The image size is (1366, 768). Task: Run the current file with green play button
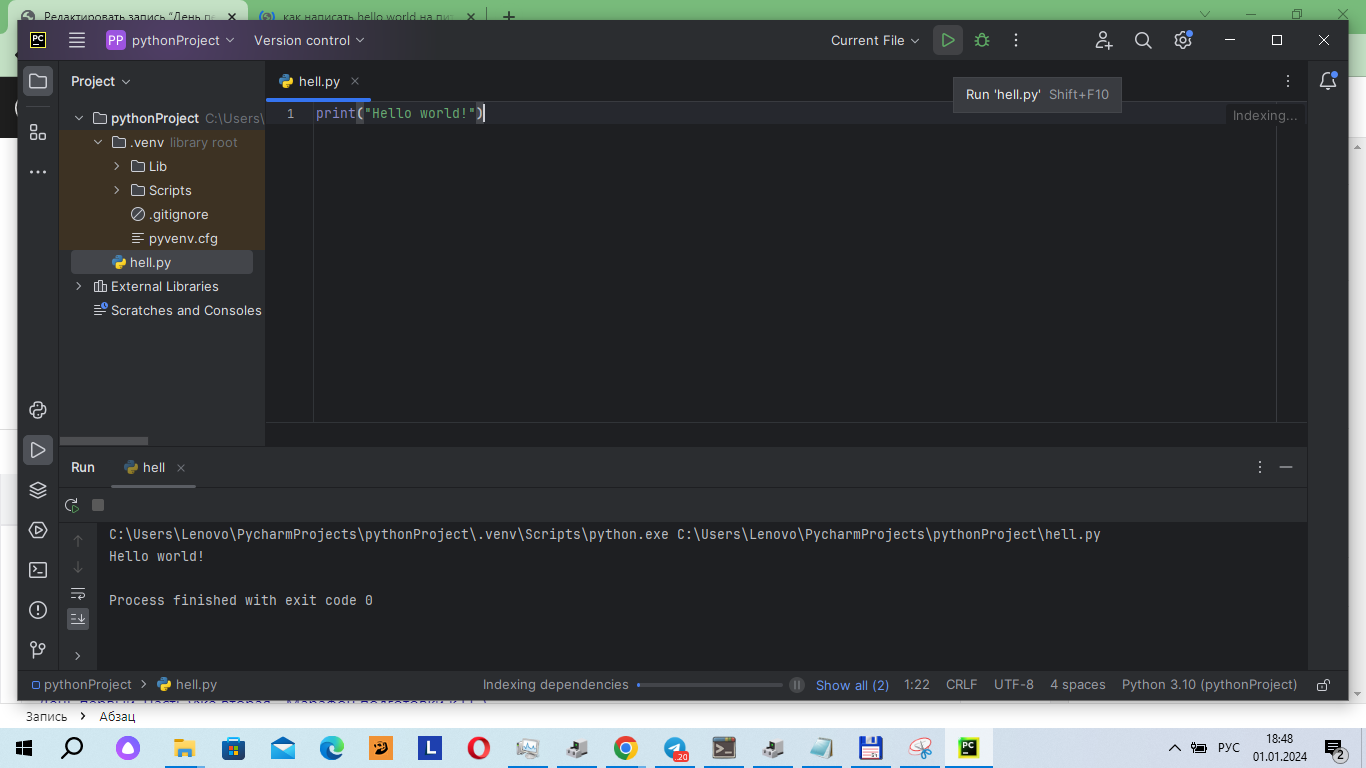pyautogui.click(x=947, y=41)
